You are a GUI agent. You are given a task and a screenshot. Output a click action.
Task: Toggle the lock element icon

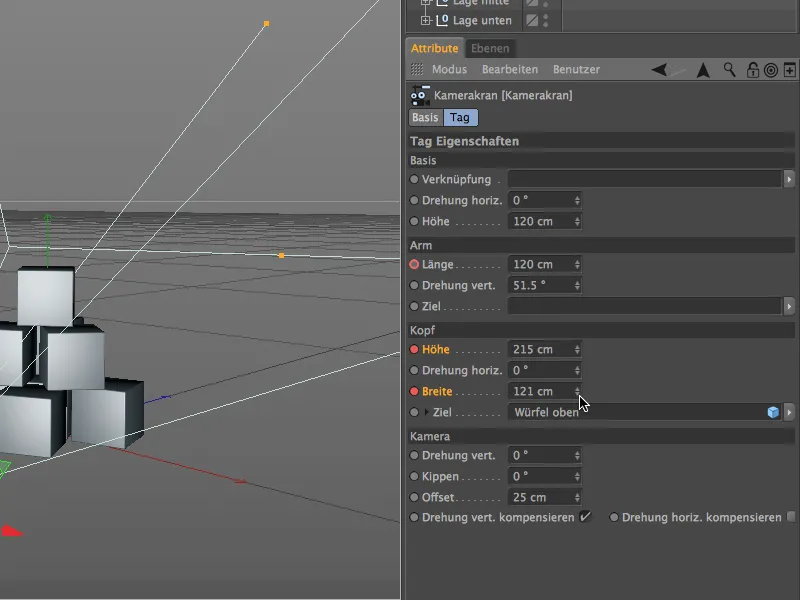coord(753,70)
